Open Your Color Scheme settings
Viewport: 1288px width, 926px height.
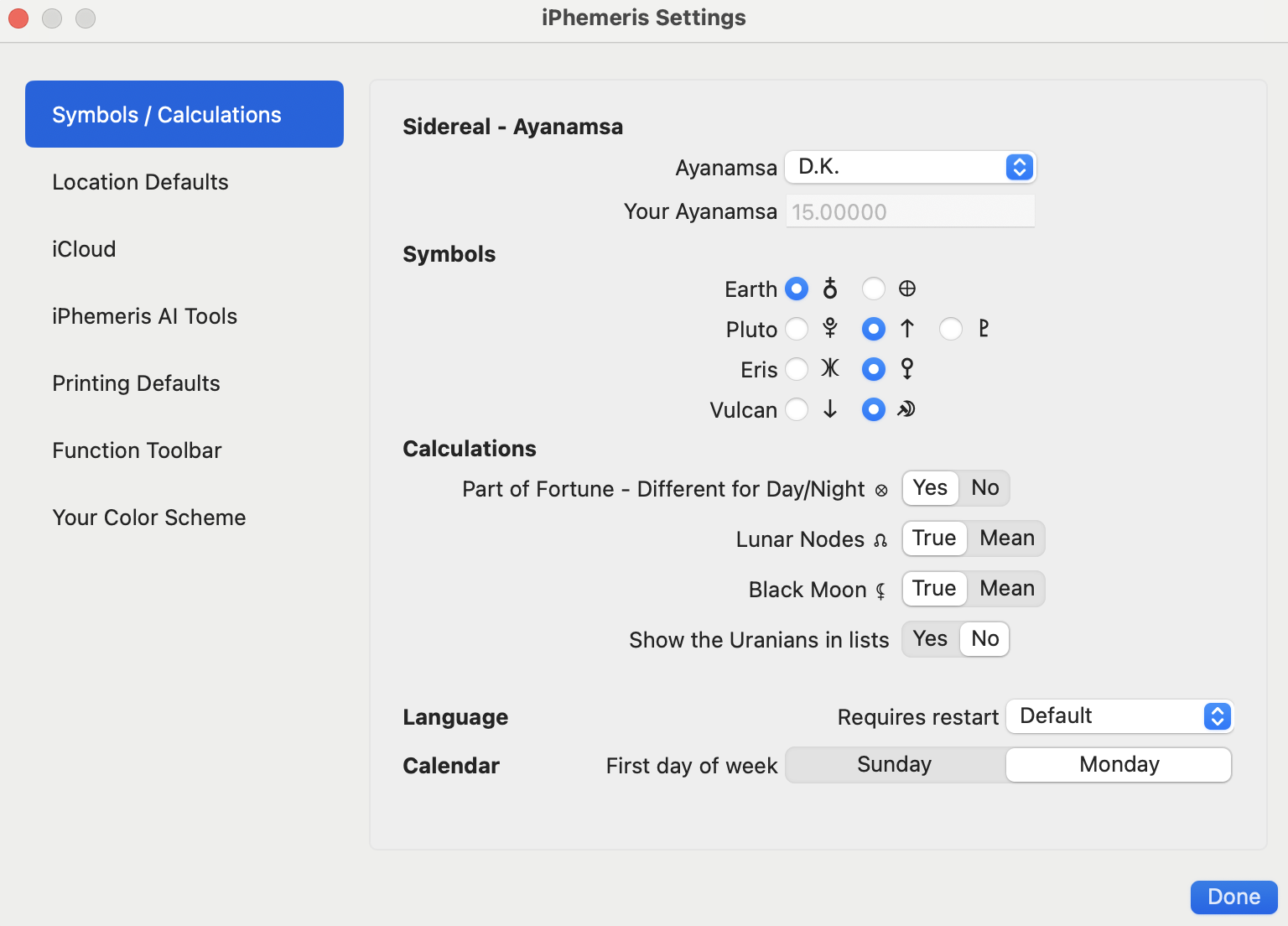pyautogui.click(x=149, y=518)
